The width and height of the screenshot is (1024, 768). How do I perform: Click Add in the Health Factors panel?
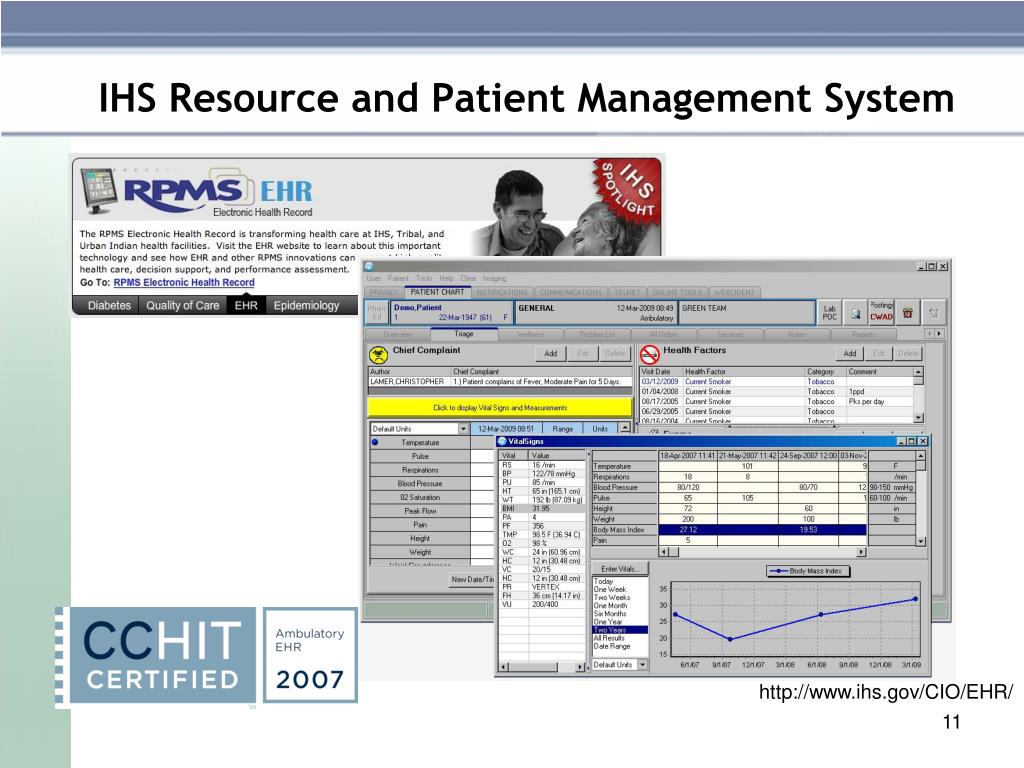click(x=850, y=353)
